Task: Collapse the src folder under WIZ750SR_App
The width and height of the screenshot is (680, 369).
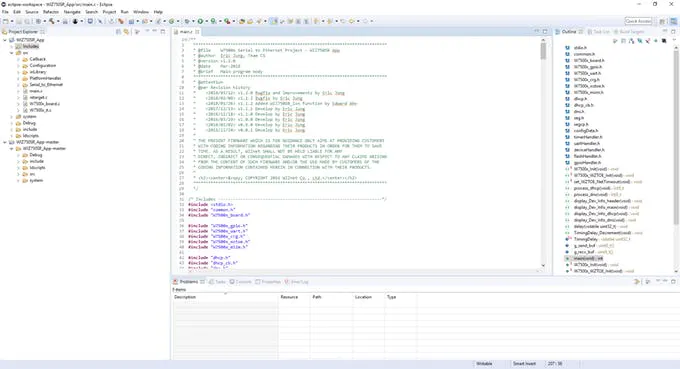Action: [12, 53]
